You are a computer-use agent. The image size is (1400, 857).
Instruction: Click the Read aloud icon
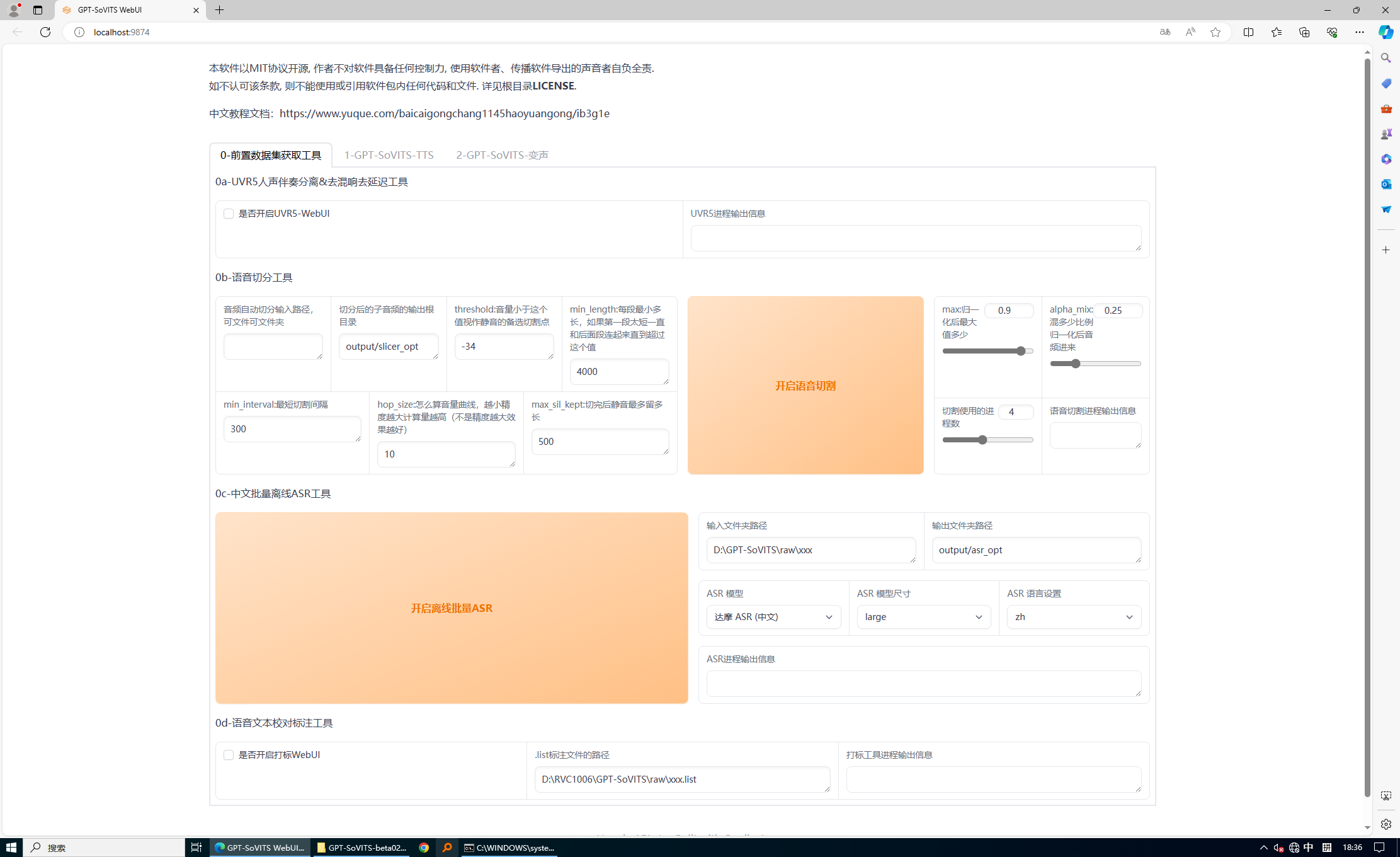(x=1190, y=32)
